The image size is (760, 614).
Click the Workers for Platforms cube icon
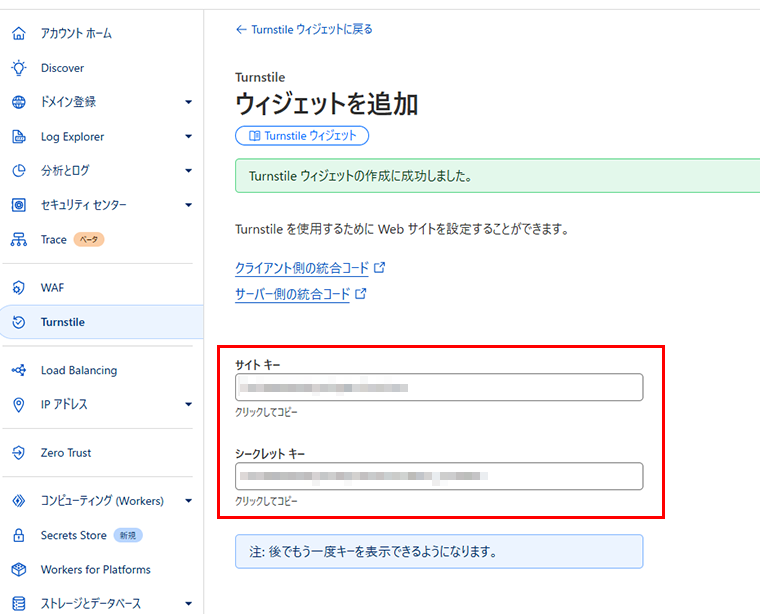pyautogui.click(x=18, y=569)
